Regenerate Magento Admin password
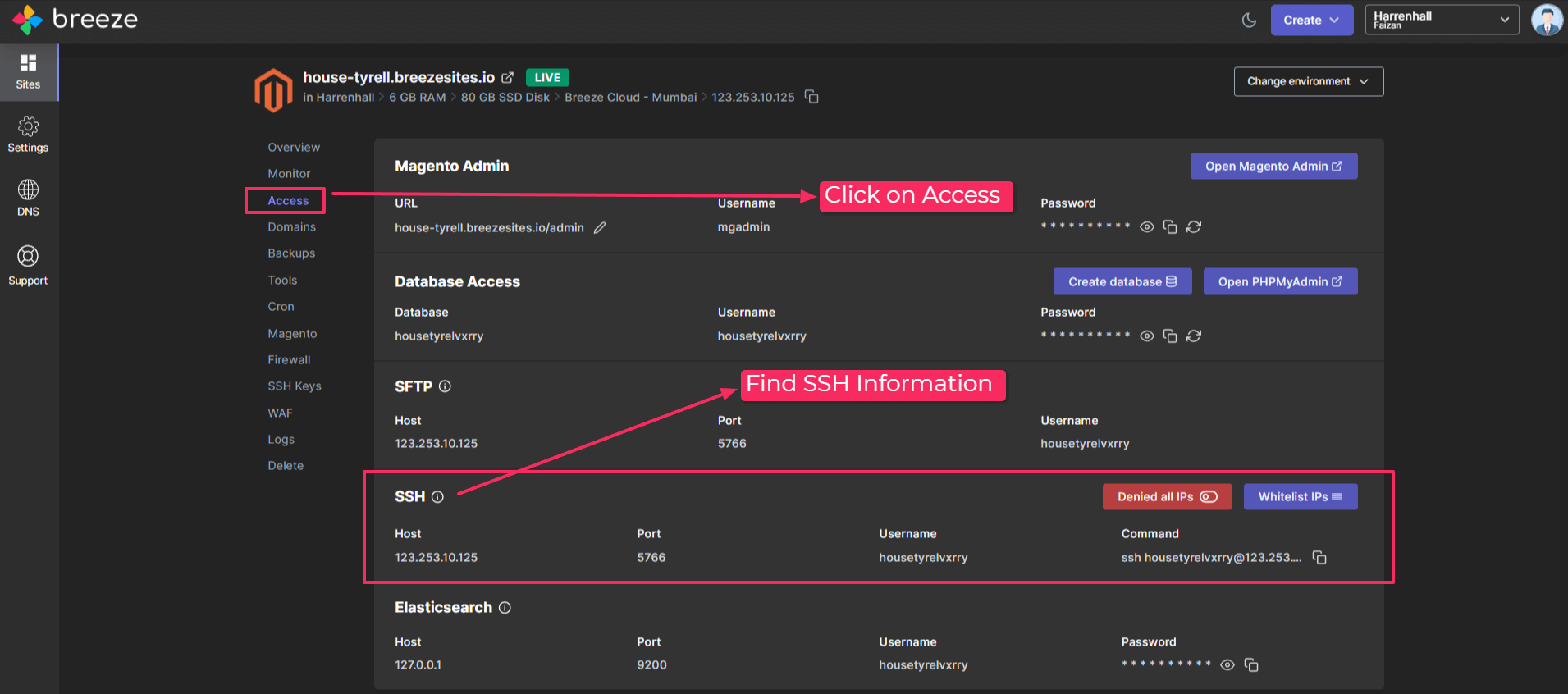Viewport: 1568px width, 694px height. pyautogui.click(x=1194, y=227)
